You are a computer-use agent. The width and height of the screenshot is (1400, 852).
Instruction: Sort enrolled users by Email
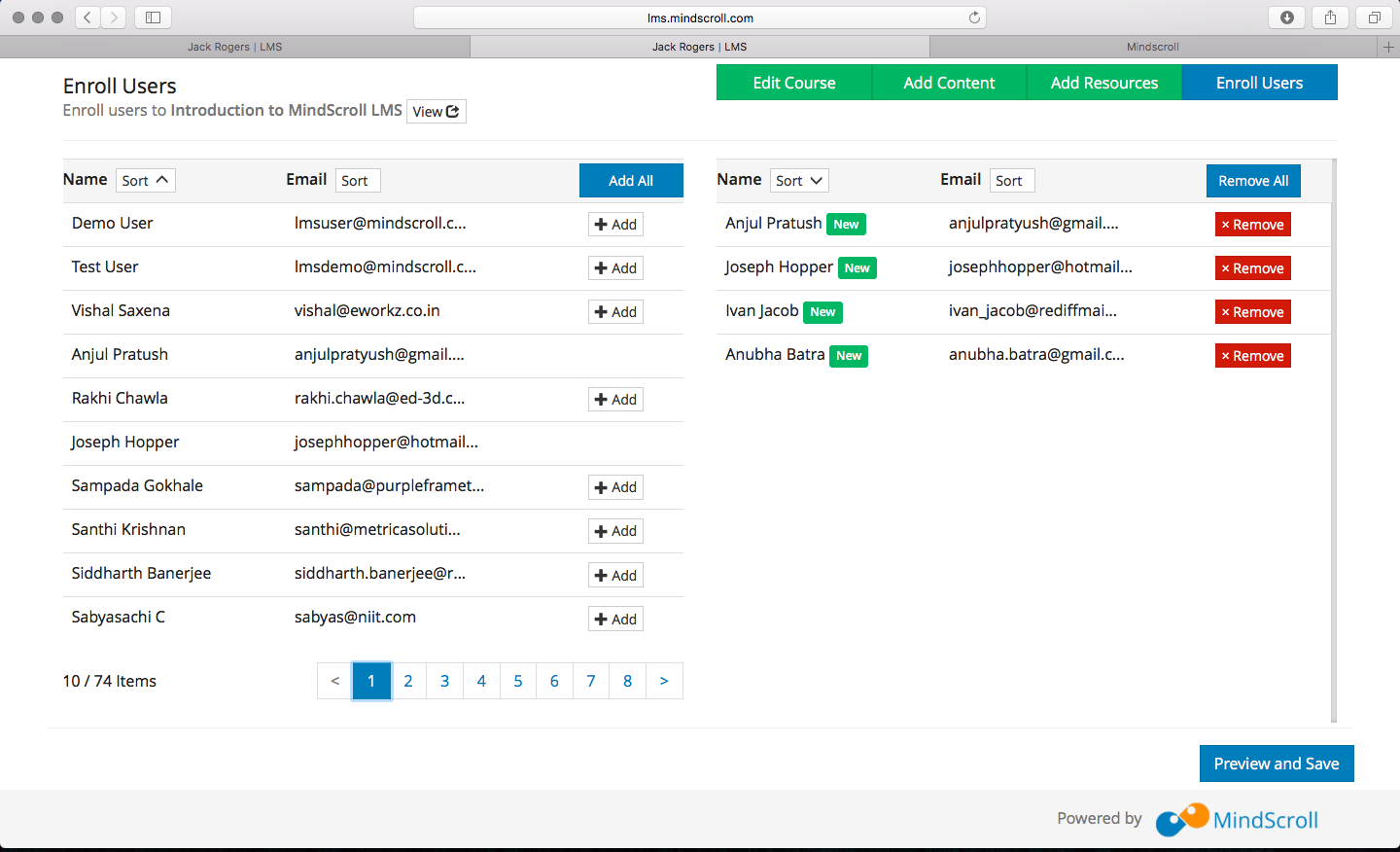(1012, 180)
